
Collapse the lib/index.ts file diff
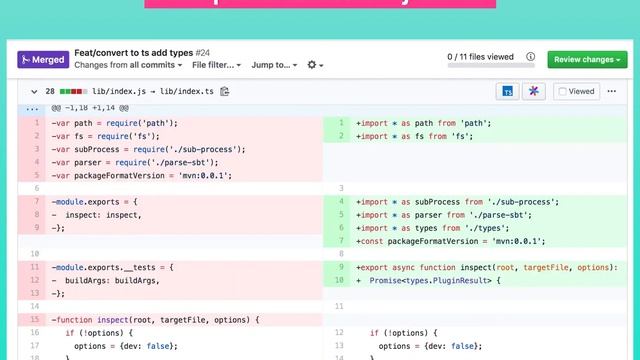pyautogui.click(x=34, y=91)
